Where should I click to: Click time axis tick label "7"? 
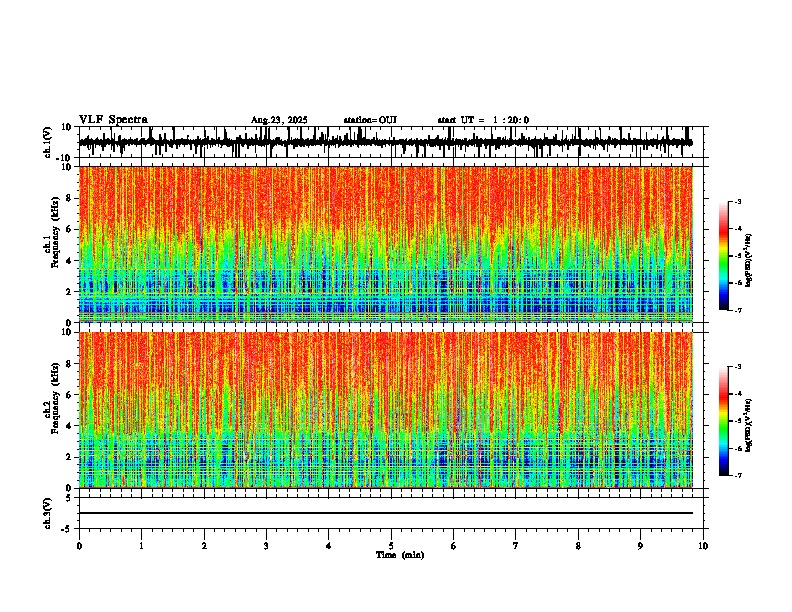(x=516, y=546)
